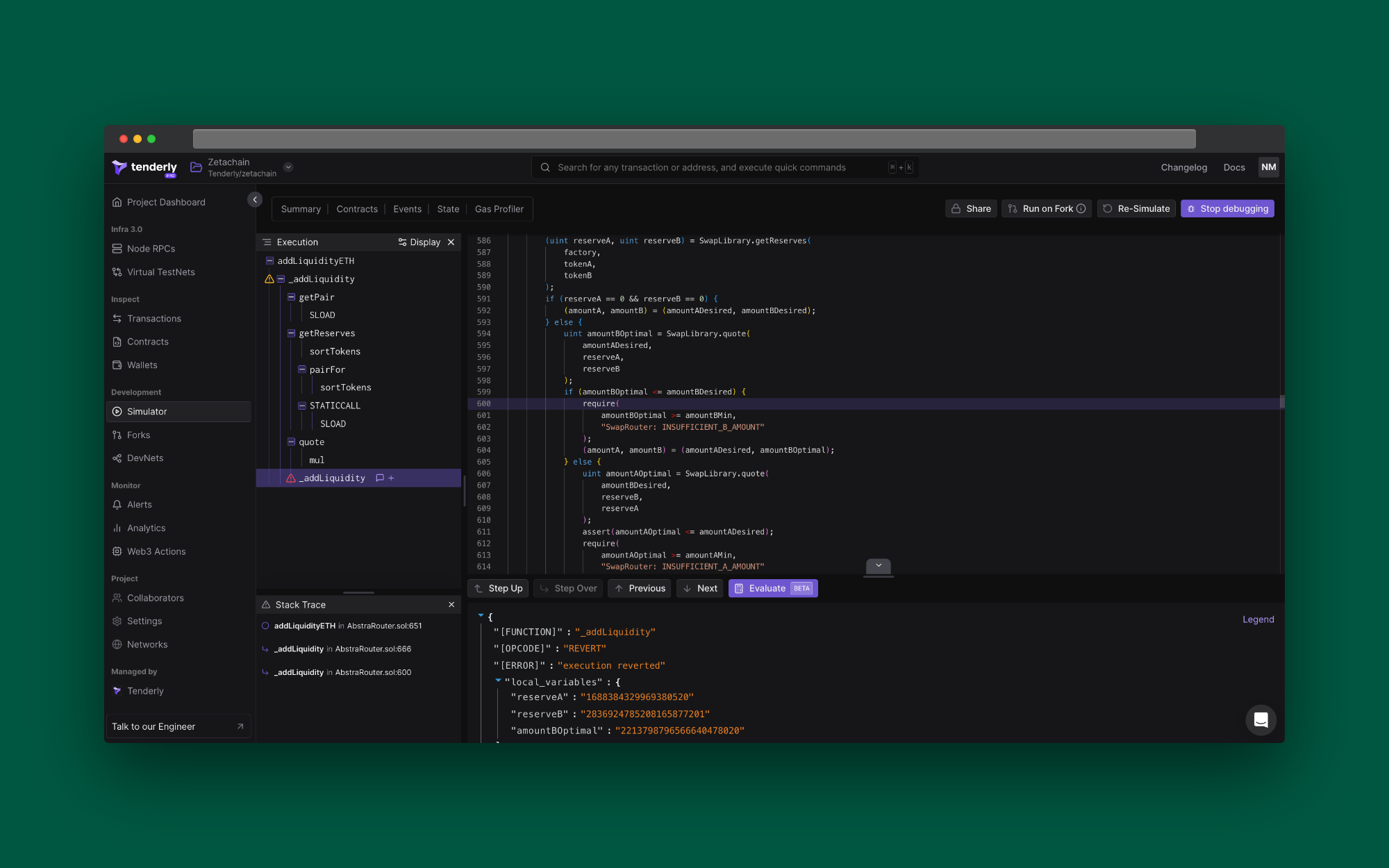The height and width of the screenshot is (868, 1389).
Task: Collapse the addLiquidityETH root node
Action: tap(269, 261)
